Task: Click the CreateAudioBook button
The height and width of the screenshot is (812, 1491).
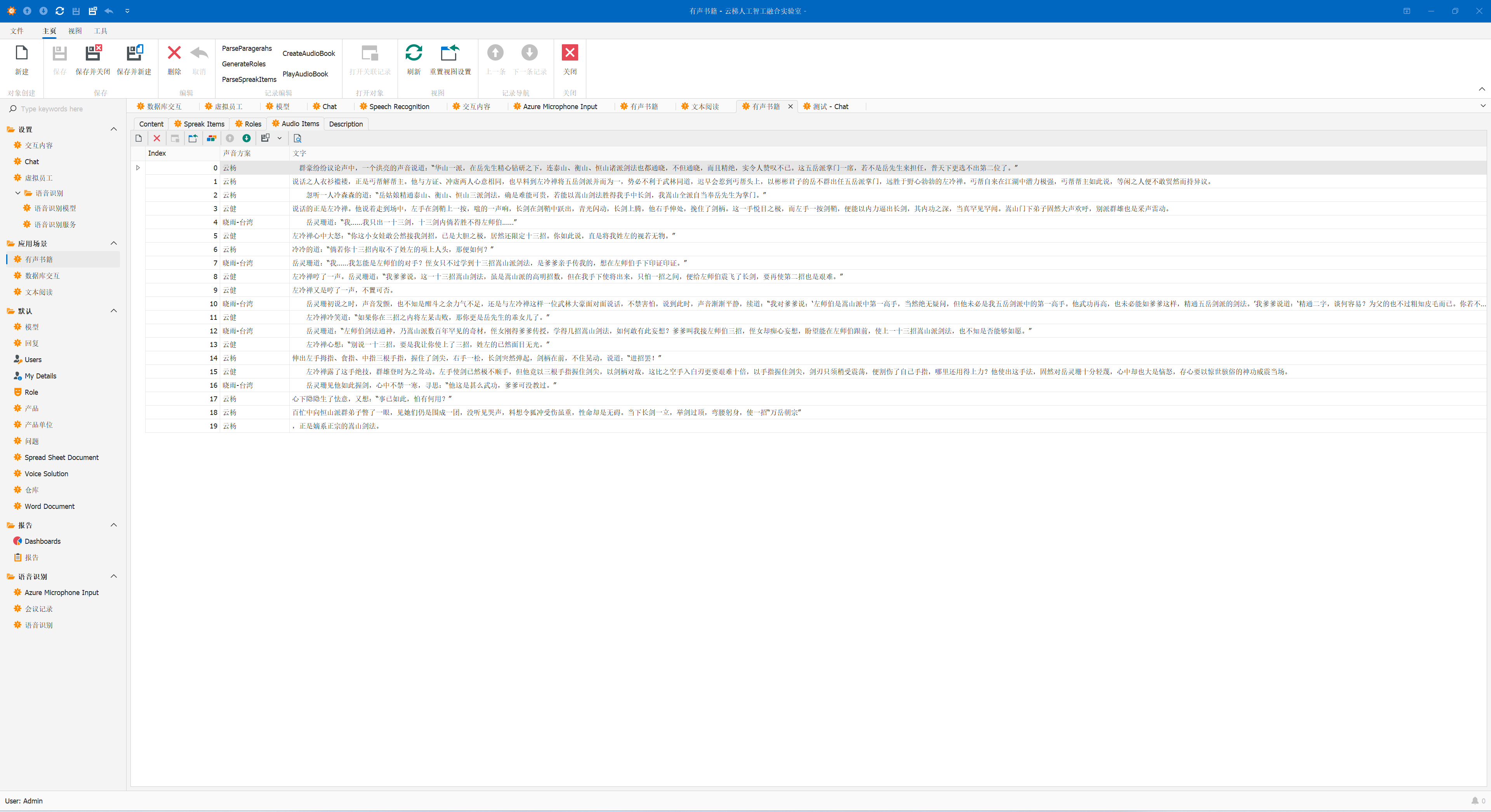Action: [309, 53]
